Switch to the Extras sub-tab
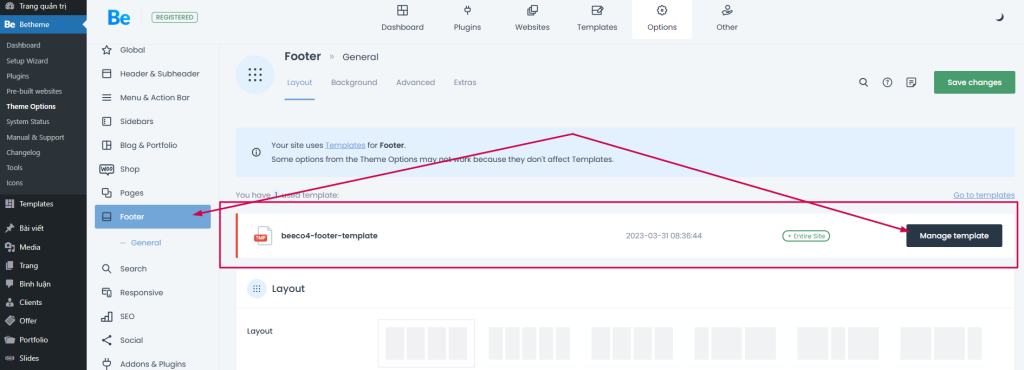 pos(465,82)
